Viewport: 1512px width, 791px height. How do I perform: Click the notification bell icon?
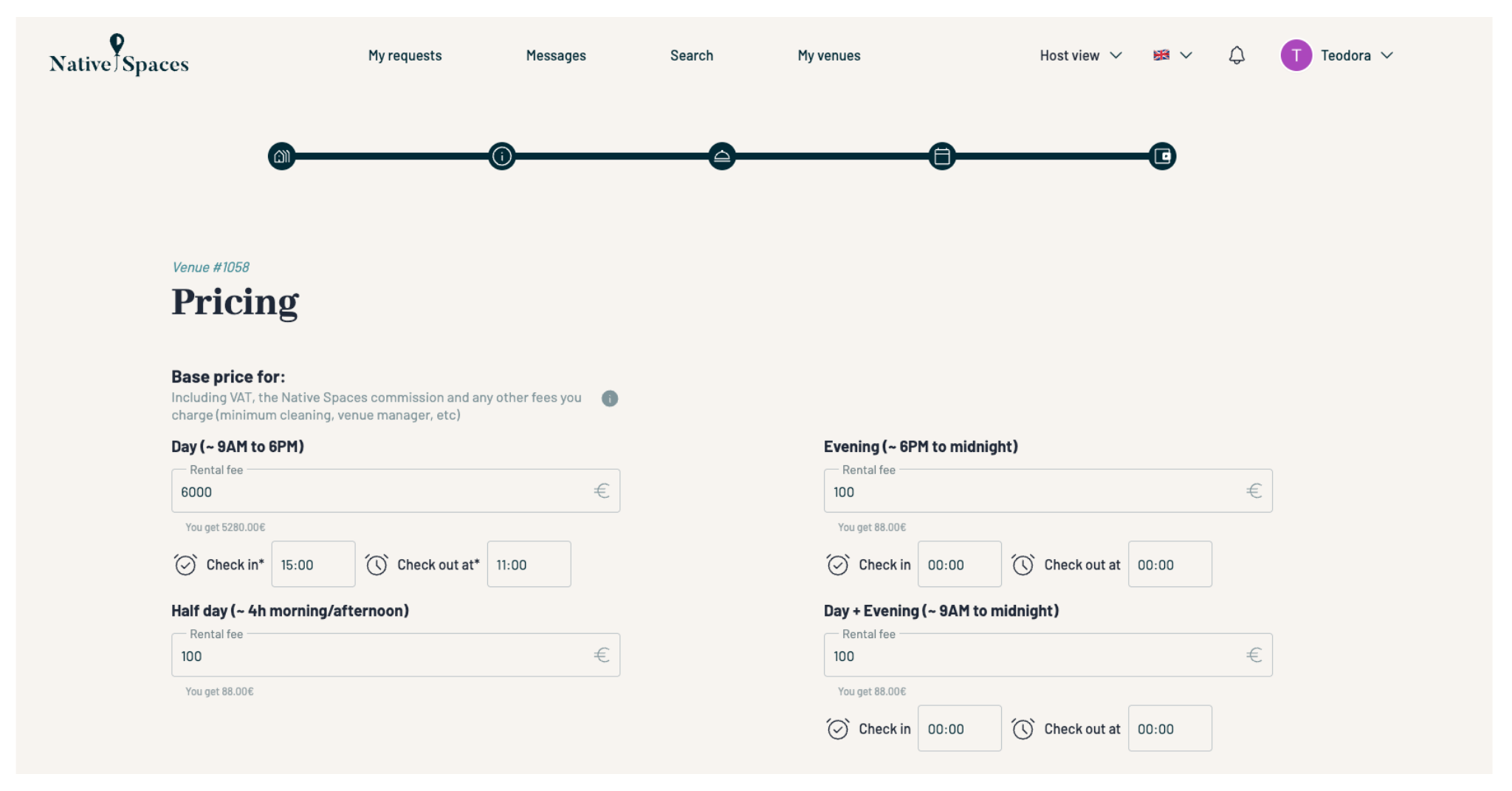(1237, 55)
